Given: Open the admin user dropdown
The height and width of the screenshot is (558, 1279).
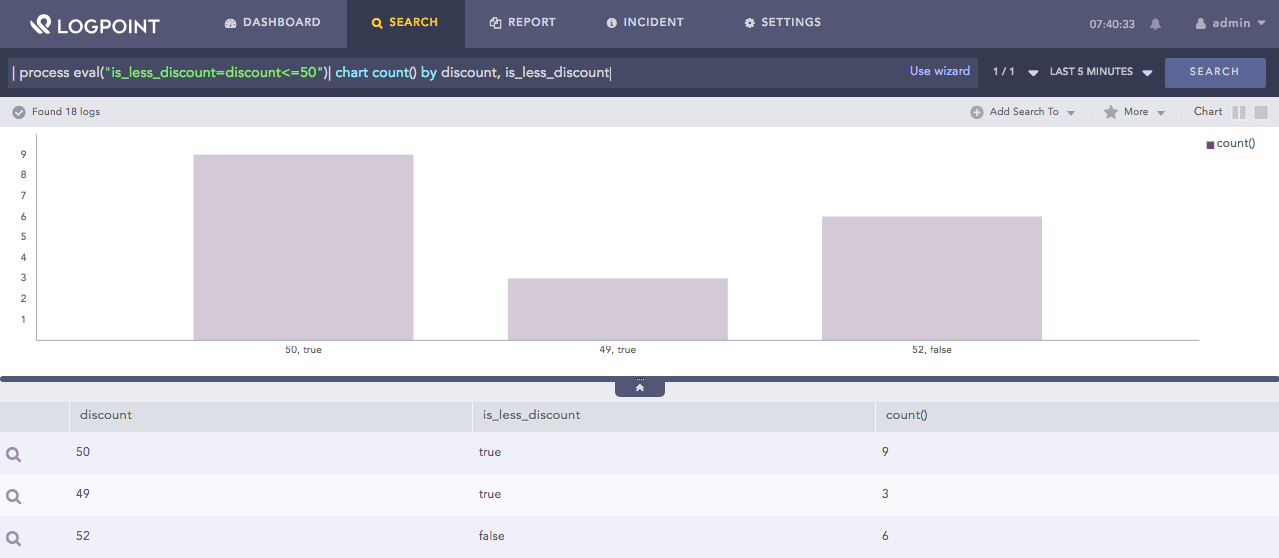Looking at the screenshot, I should (1236, 23).
